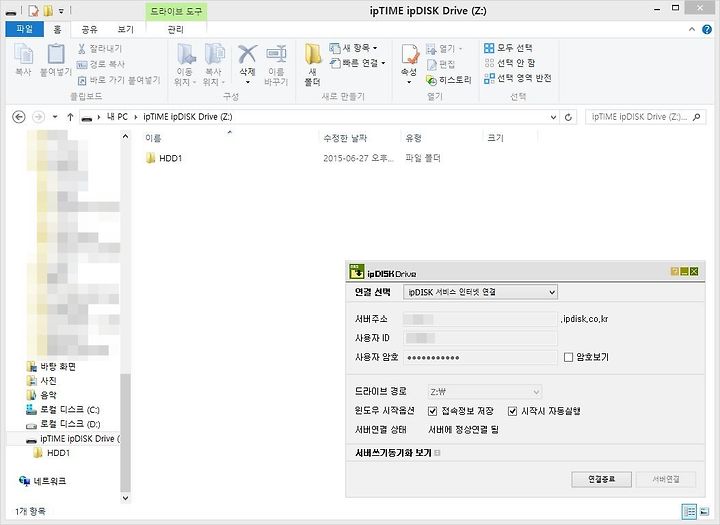
Task: Open recent locations dropdown arrow
Action: pos(55,117)
